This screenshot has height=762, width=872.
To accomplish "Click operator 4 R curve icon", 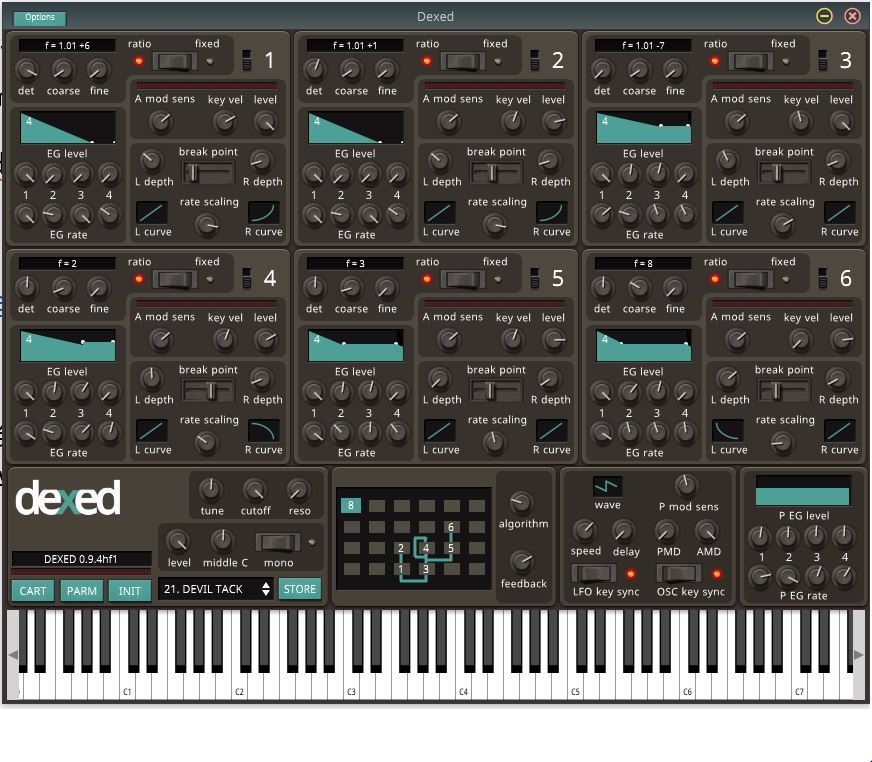I will (x=264, y=430).
